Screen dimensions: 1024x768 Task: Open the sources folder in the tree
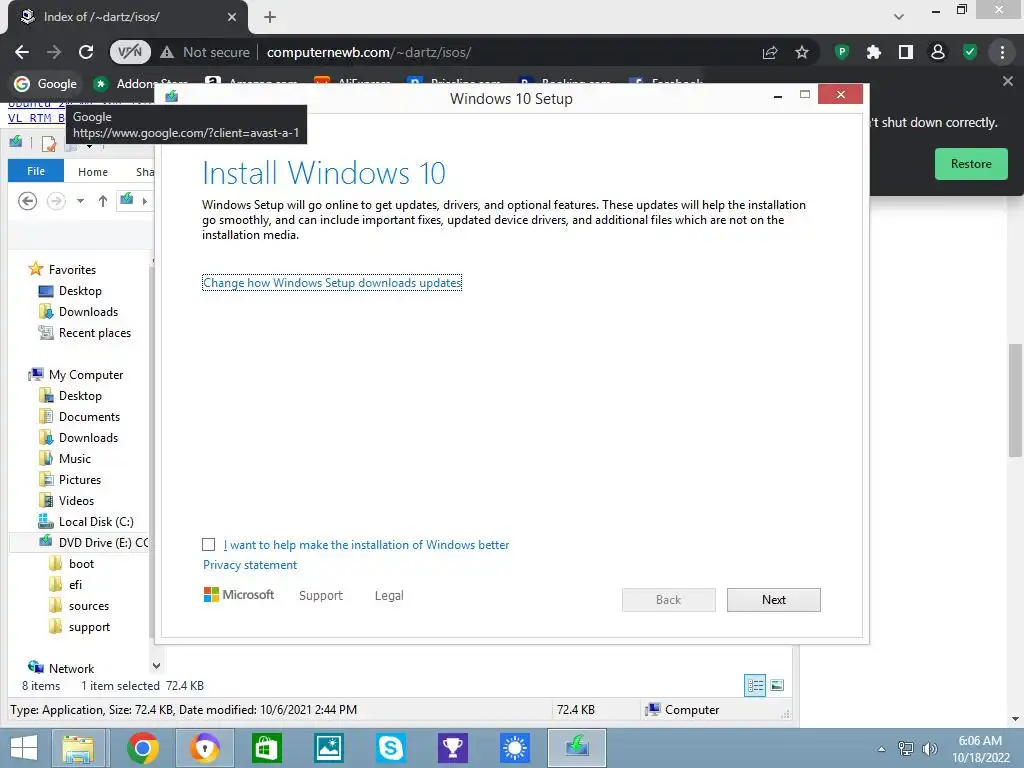79,605
